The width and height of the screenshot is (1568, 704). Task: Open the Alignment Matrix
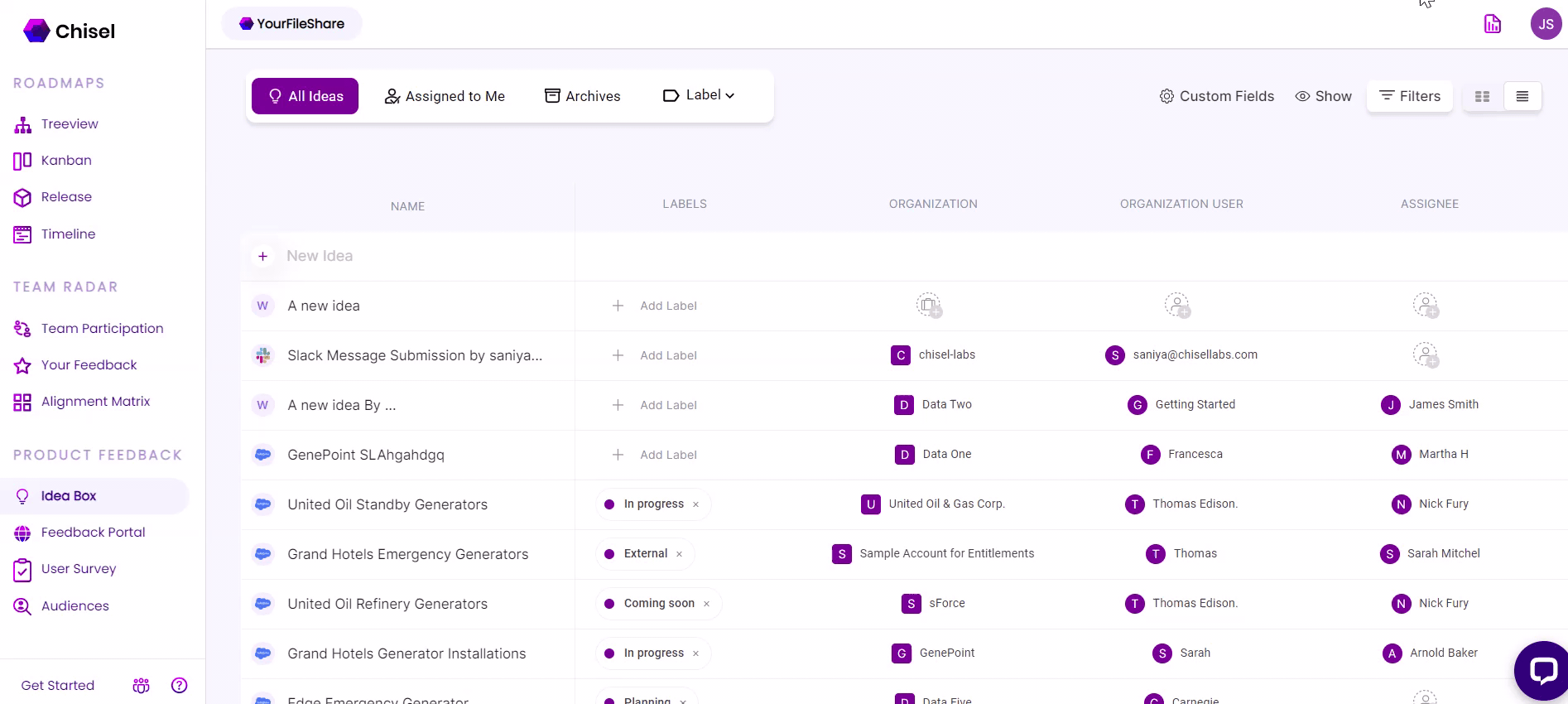[x=82, y=402]
